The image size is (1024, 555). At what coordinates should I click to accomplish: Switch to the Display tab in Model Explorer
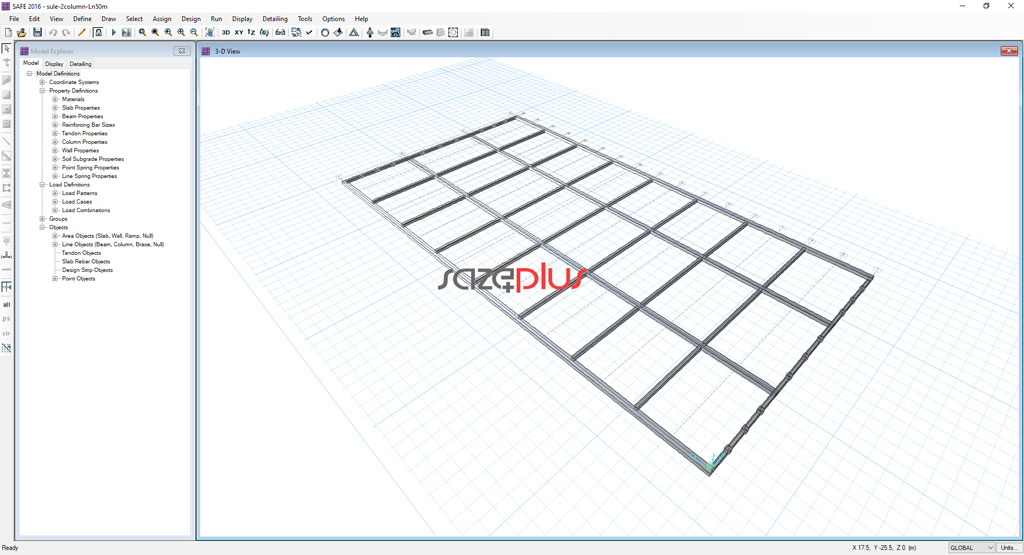[x=54, y=64]
